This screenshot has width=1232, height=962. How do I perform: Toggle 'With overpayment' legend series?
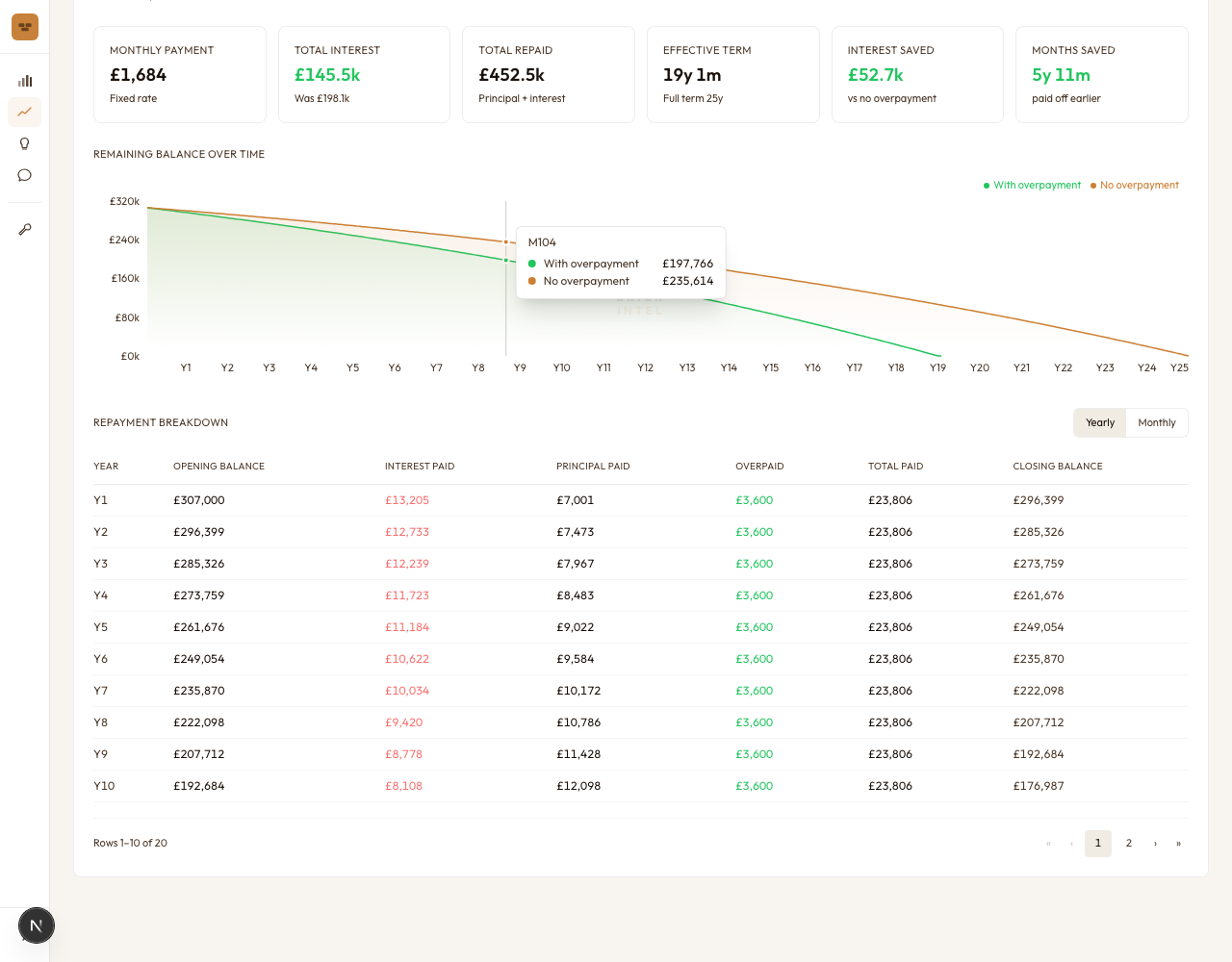(x=1032, y=186)
